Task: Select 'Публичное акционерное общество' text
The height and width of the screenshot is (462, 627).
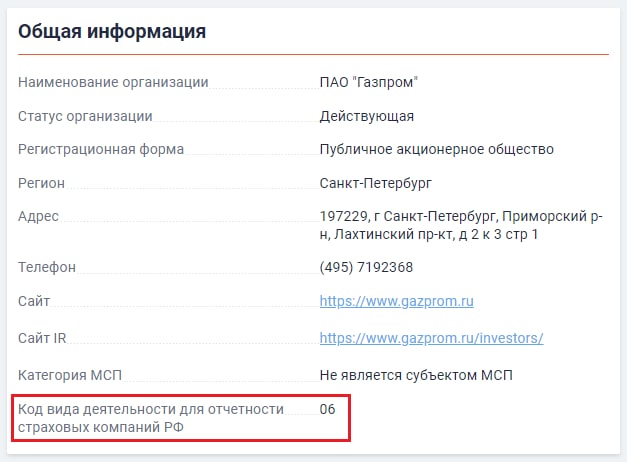Action: (436, 150)
